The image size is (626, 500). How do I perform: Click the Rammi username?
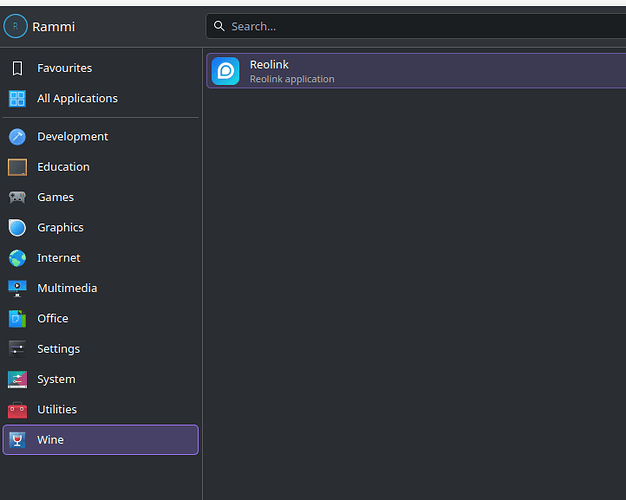pos(53,27)
